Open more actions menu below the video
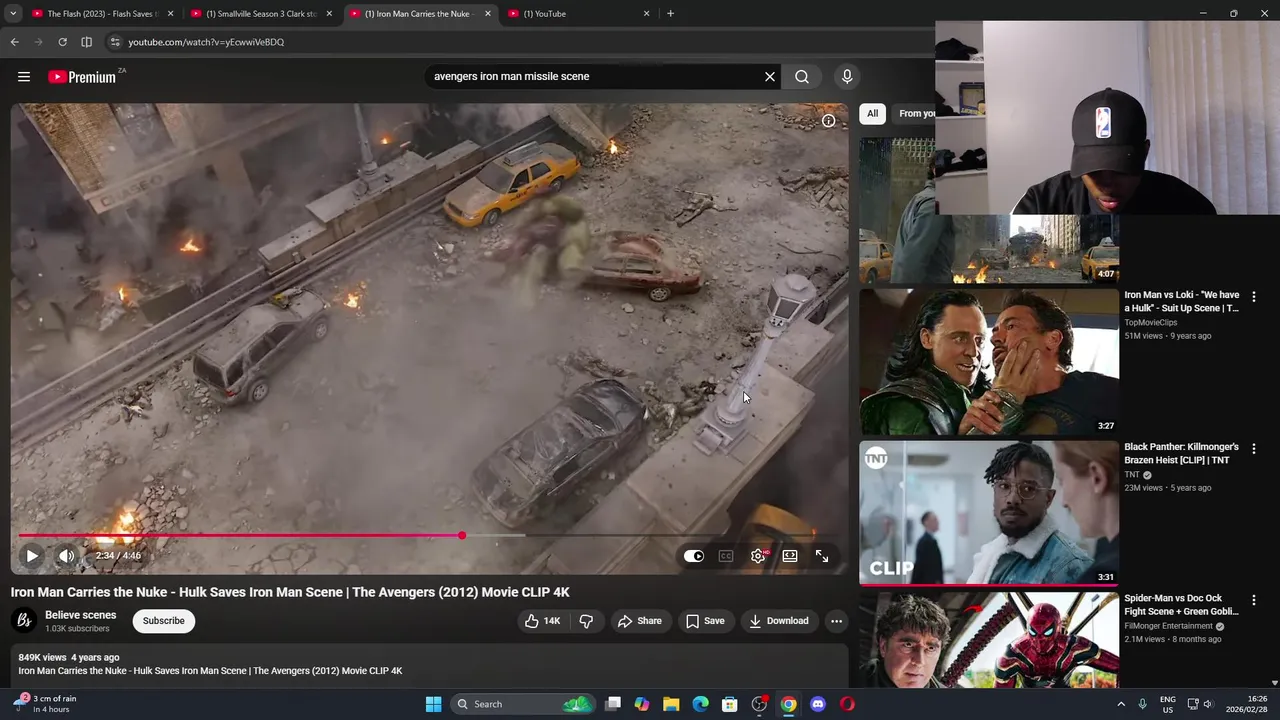Viewport: 1280px width, 720px height. pyautogui.click(x=836, y=621)
